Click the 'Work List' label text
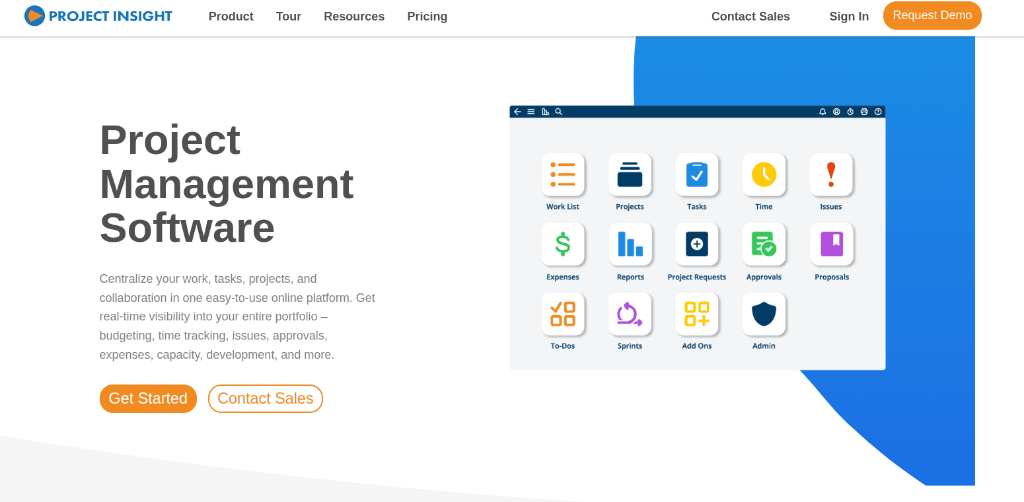The height and width of the screenshot is (502, 1024). coord(562,206)
